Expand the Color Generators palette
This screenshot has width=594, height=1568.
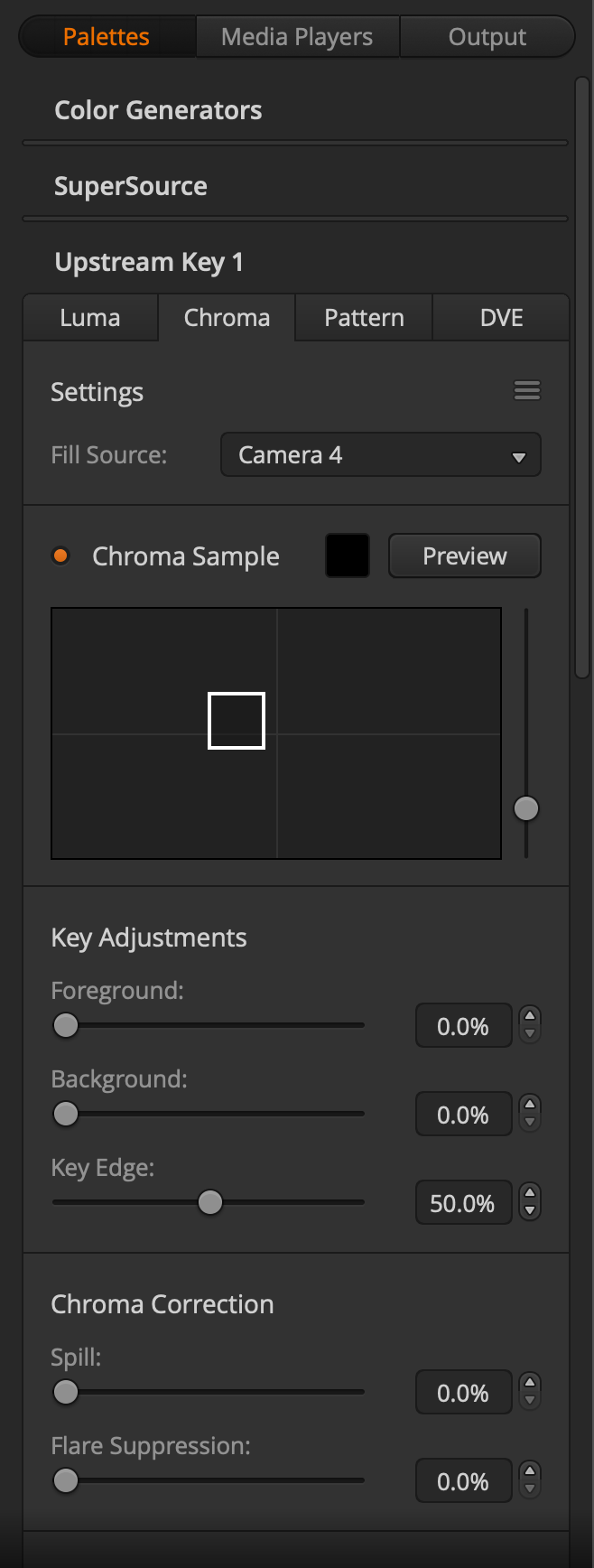tap(158, 109)
